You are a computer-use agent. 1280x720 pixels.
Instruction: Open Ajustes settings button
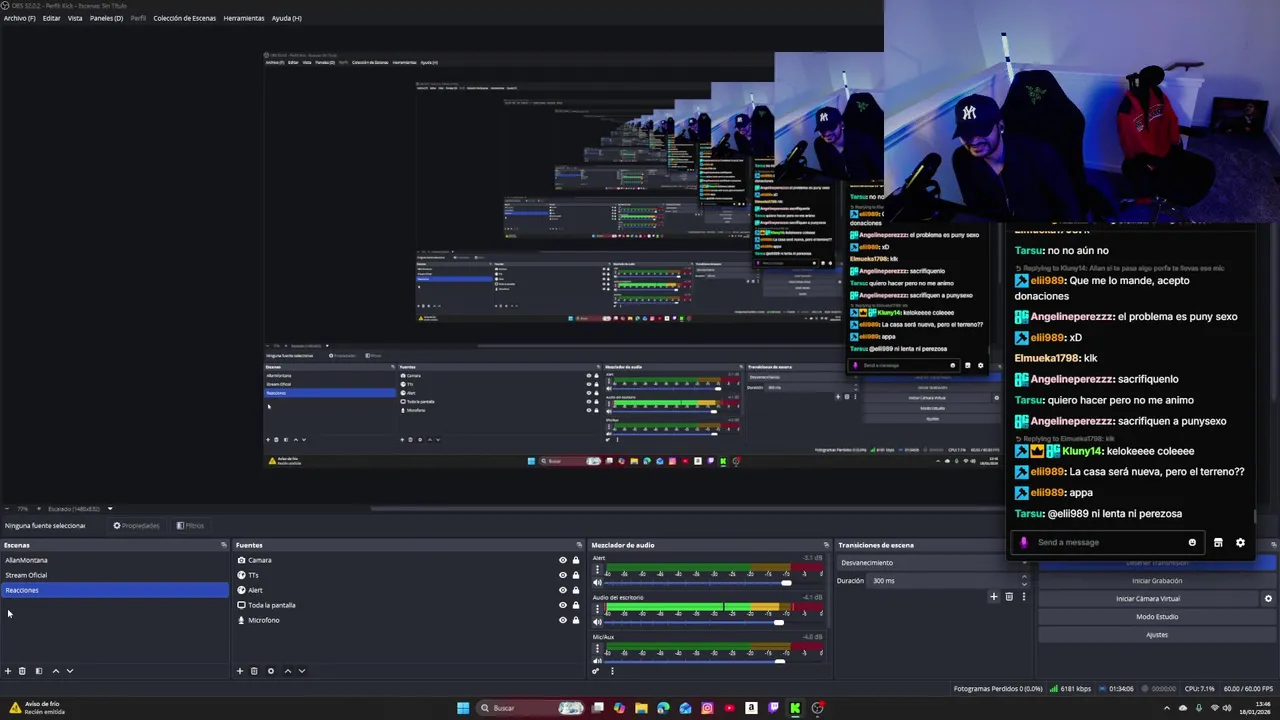[x=1157, y=635]
